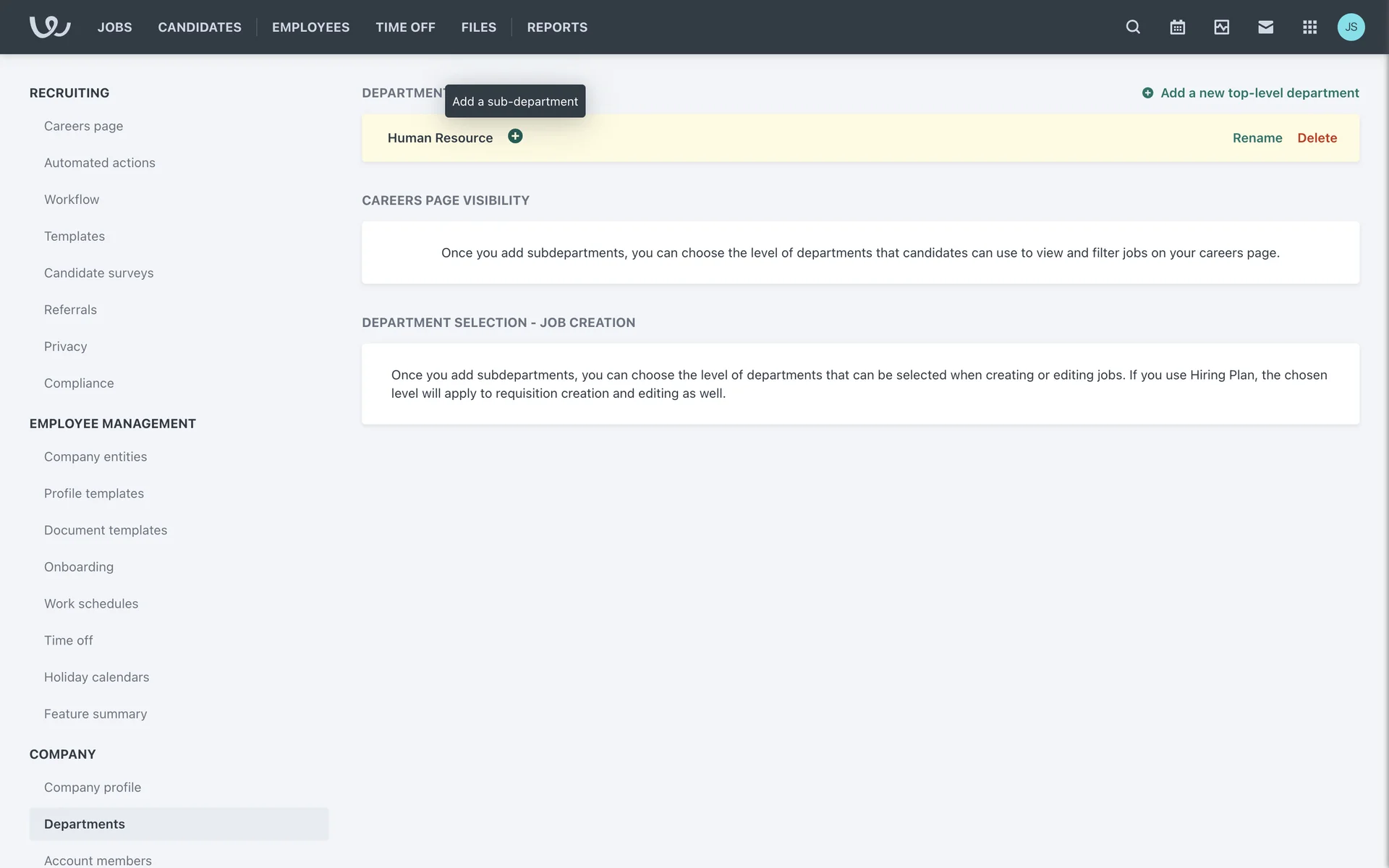The image size is (1389, 868).
Task: Open the mail inbox icon
Action: (x=1265, y=27)
